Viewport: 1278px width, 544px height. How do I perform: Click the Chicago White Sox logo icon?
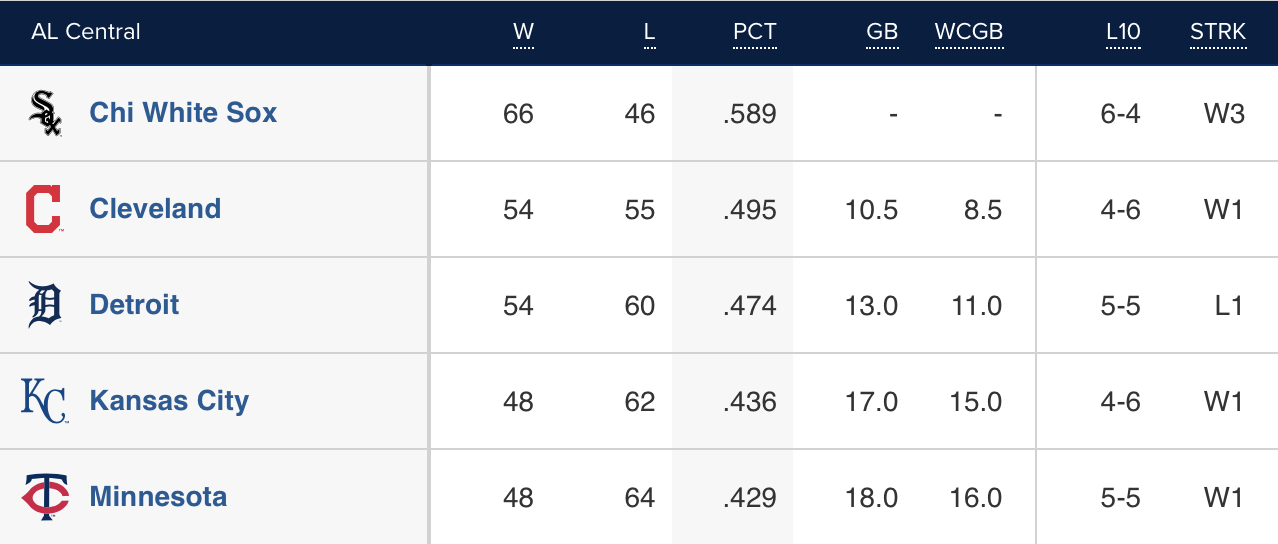tap(45, 113)
